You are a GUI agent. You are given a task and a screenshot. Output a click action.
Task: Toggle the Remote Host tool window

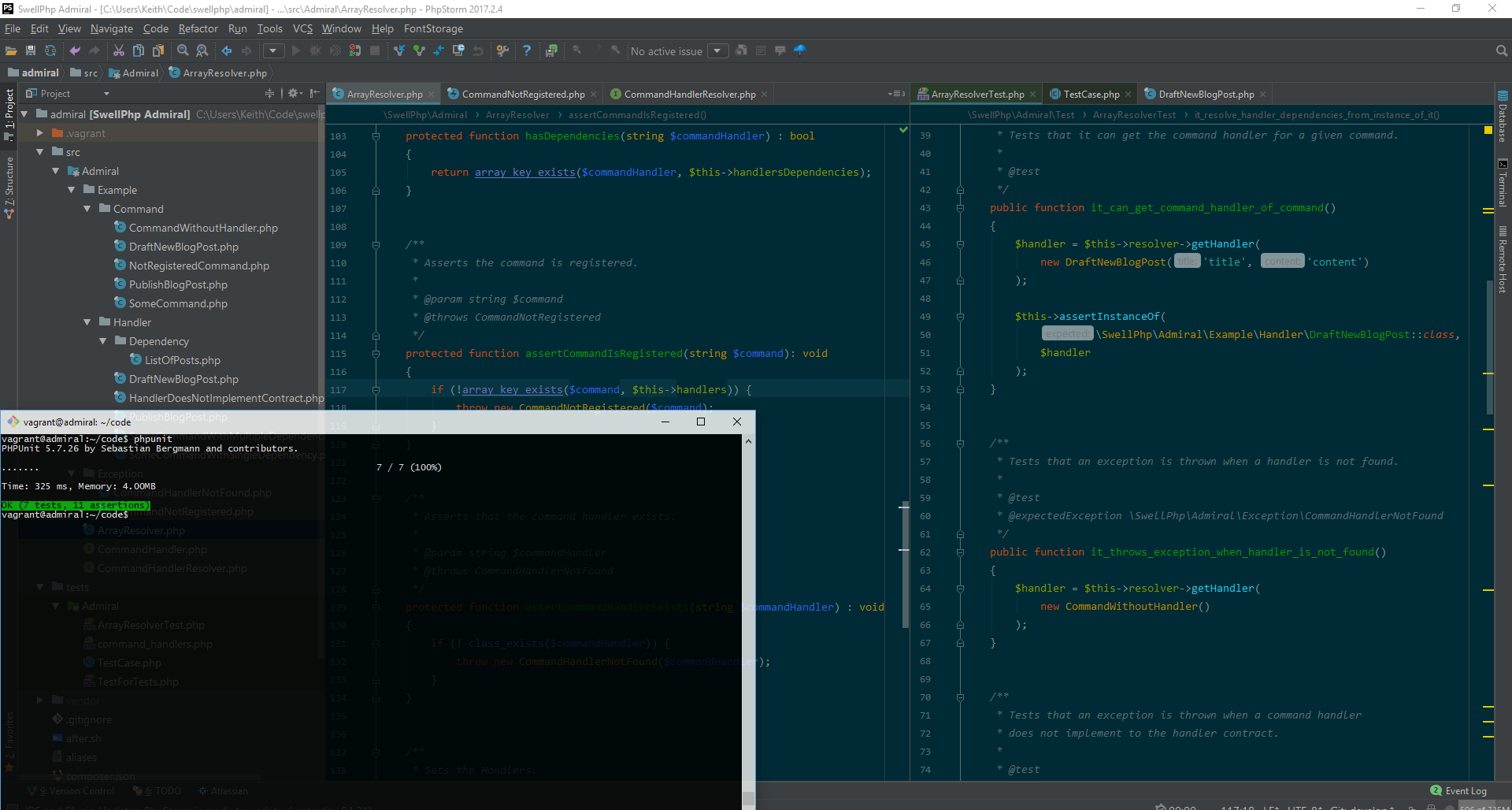coord(1503,259)
